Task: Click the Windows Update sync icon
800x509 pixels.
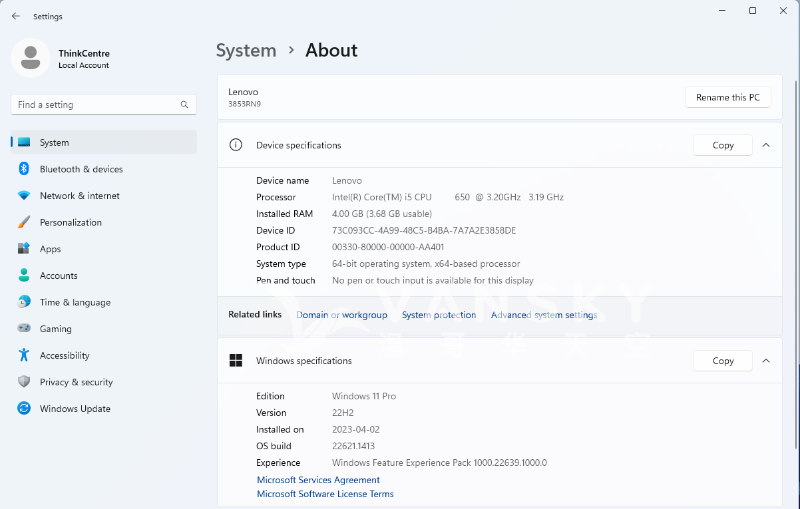Action: point(24,409)
